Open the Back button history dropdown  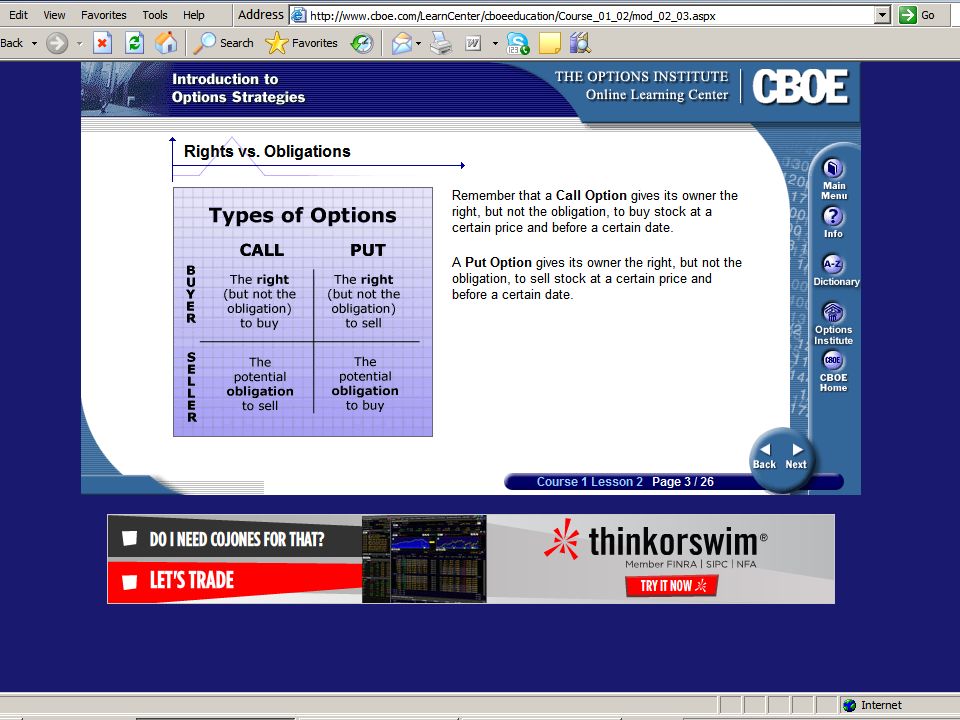pyautogui.click(x=34, y=43)
